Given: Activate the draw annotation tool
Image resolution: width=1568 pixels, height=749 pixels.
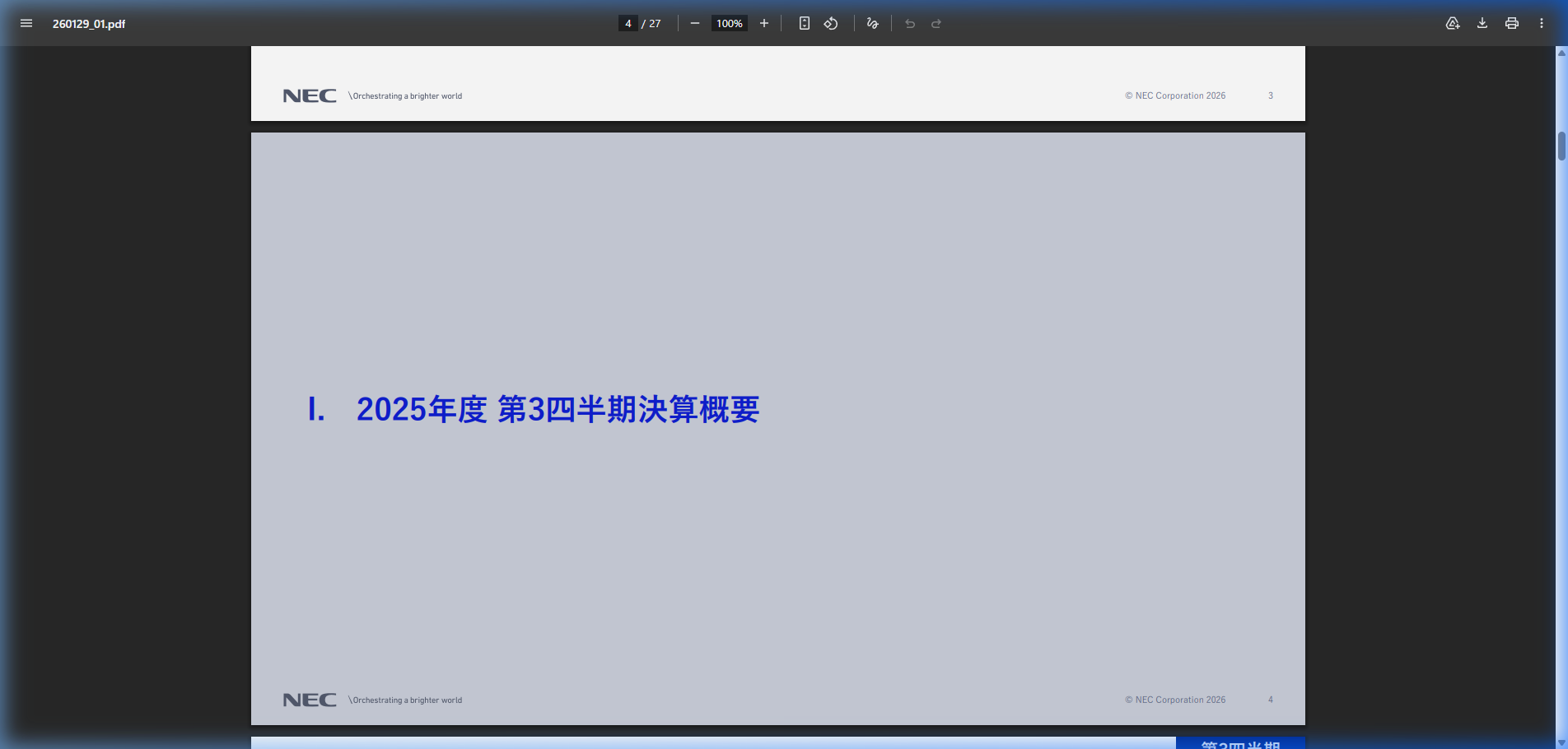Looking at the screenshot, I should [872, 23].
